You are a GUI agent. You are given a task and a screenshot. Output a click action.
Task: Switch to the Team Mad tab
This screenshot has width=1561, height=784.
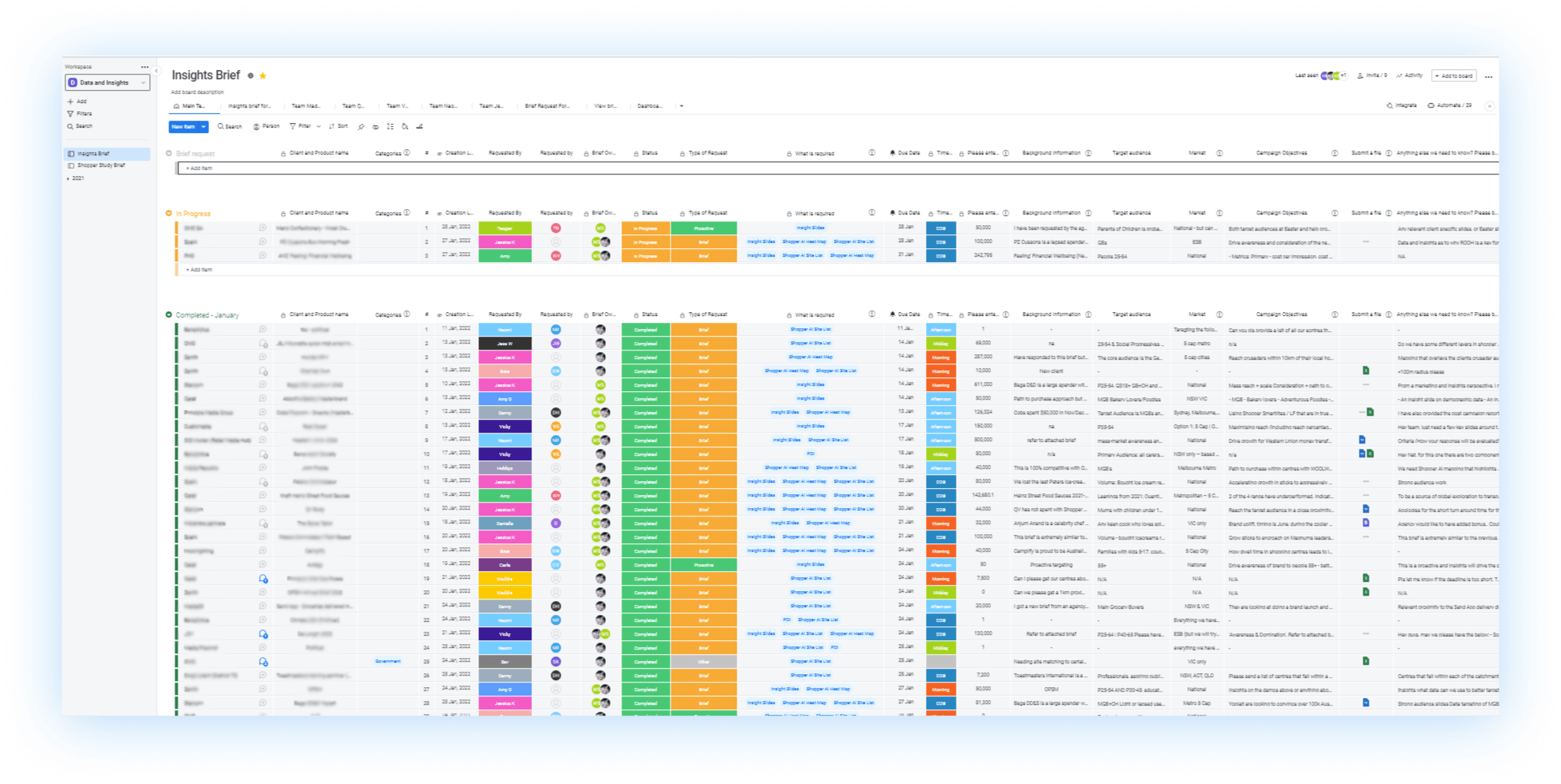(305, 106)
